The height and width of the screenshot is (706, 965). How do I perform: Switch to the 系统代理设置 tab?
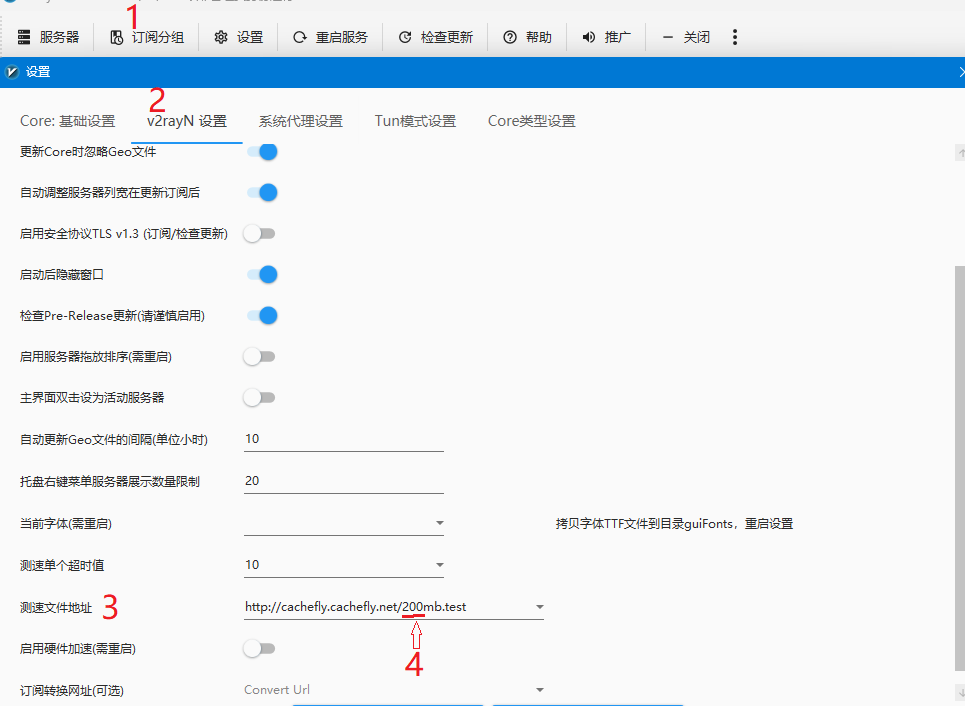tap(304, 120)
